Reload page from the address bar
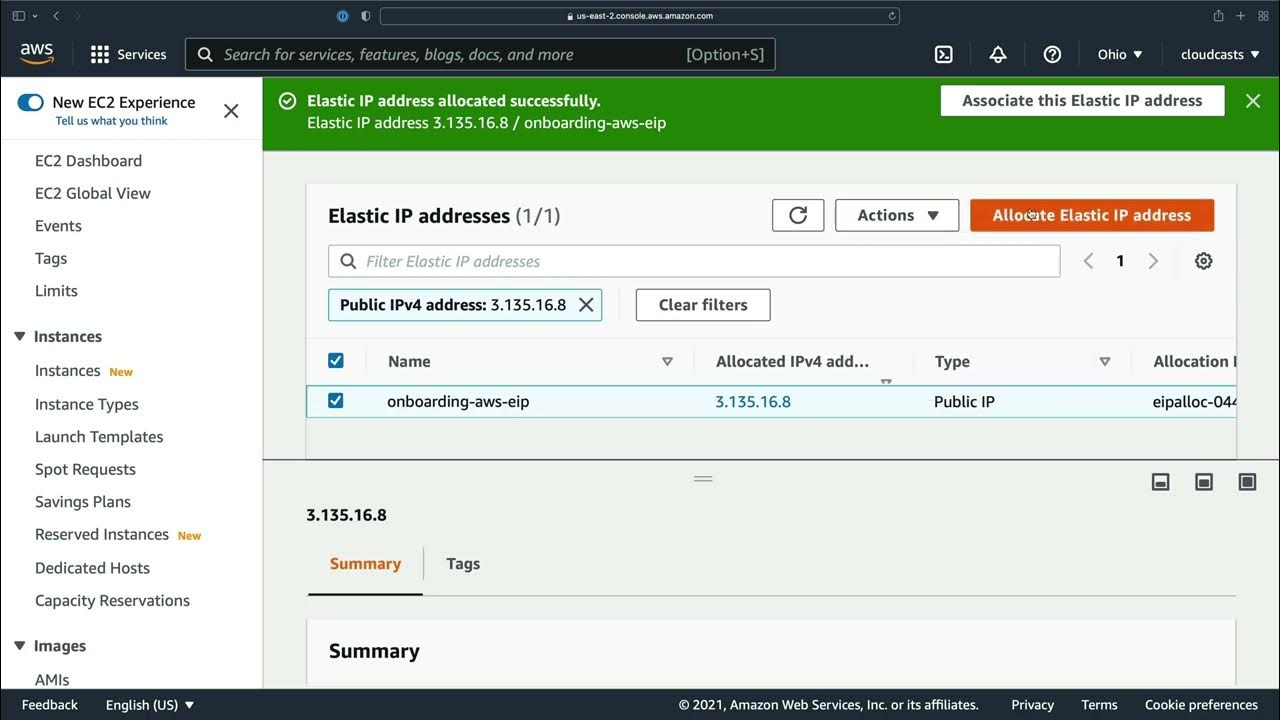 coord(892,16)
